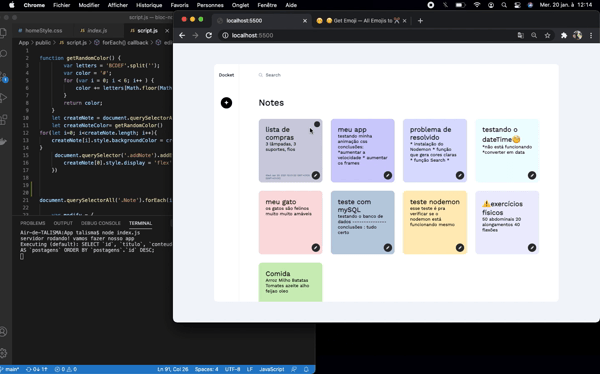600x374 pixels.
Task: Select the TERMINAL panel tab
Action: coord(140,223)
